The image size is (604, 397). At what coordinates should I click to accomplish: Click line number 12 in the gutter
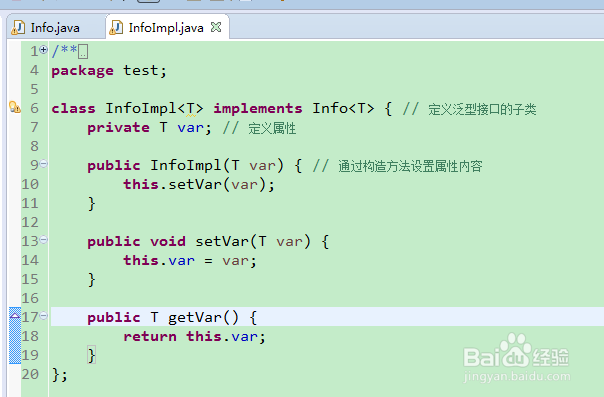30,222
